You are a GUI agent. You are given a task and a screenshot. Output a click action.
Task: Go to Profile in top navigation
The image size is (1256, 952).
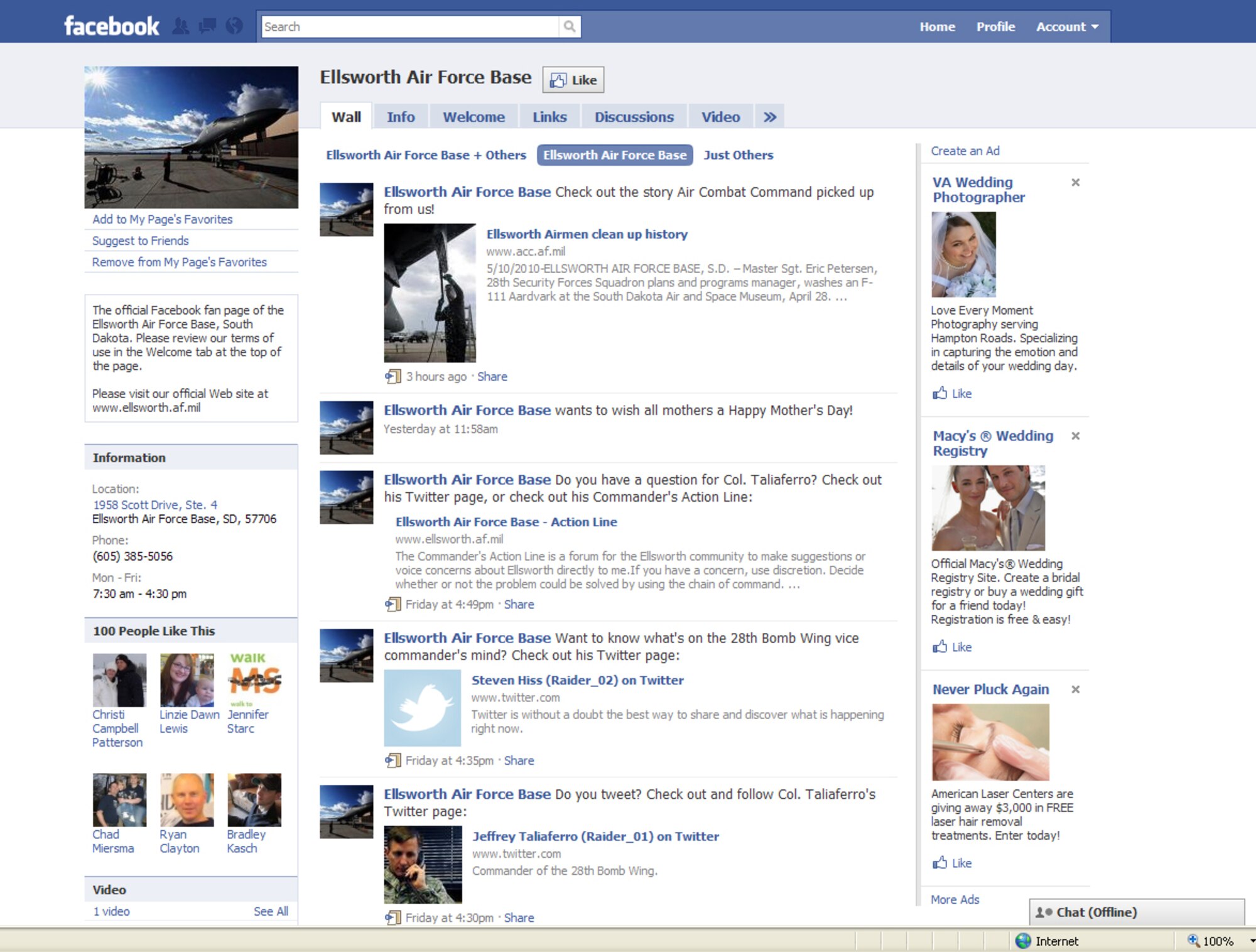pyautogui.click(x=995, y=26)
